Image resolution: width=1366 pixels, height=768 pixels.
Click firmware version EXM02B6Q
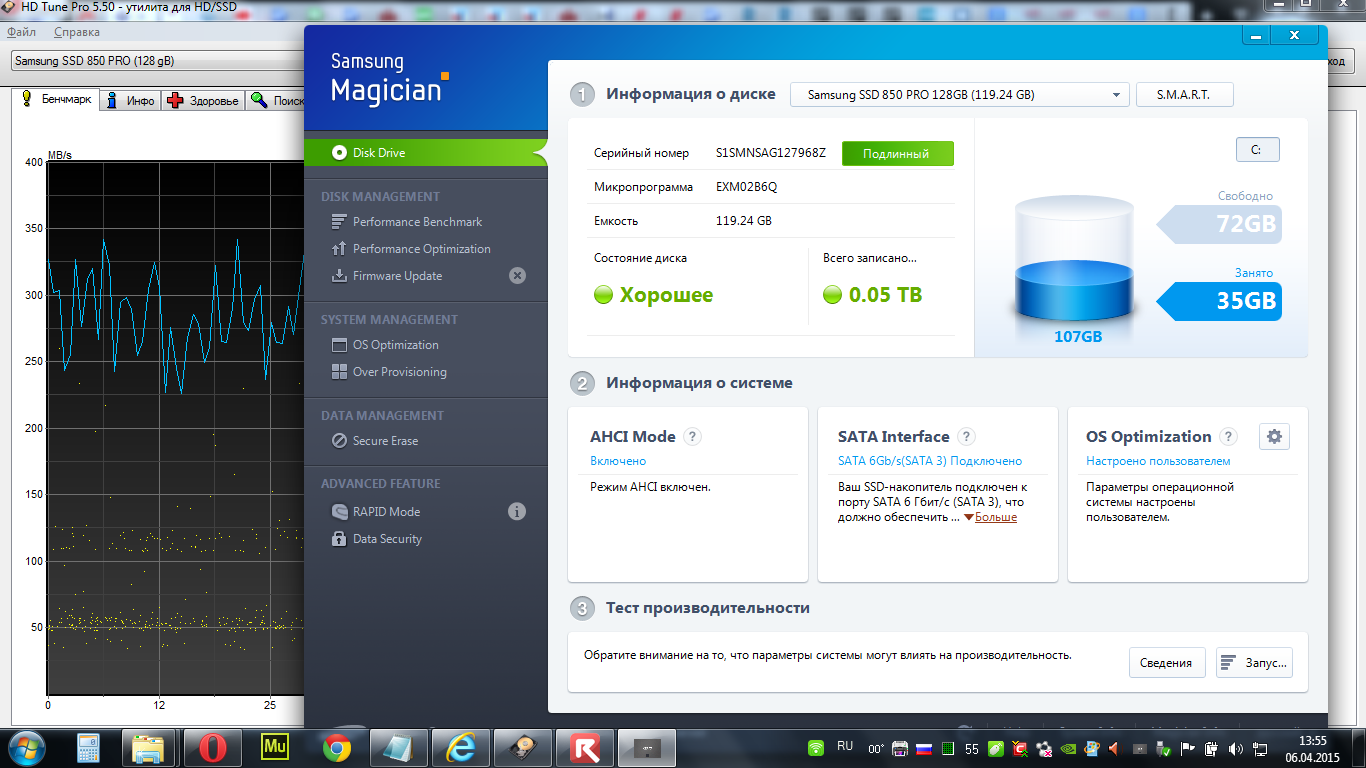click(746, 187)
